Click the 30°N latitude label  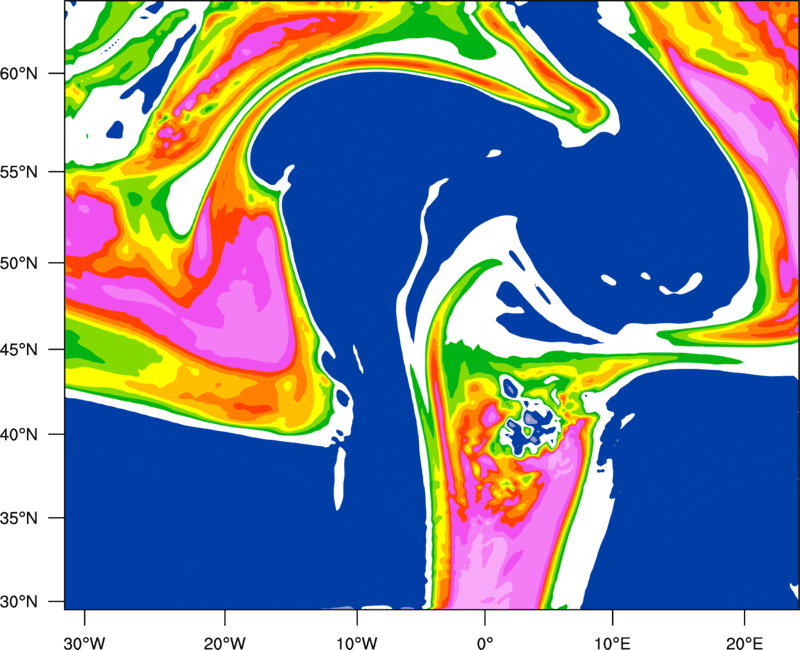[19, 602]
